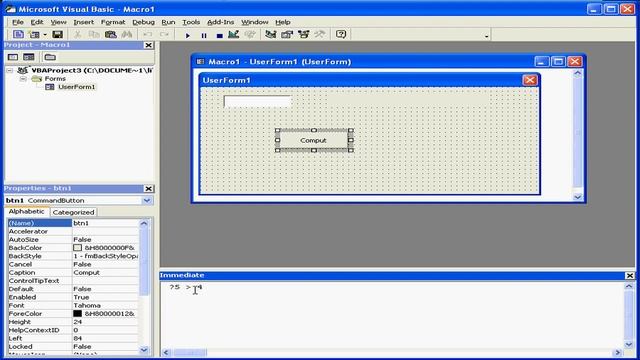The height and width of the screenshot is (360, 640).
Task: Click the Break pause icon
Action: (x=204, y=36)
